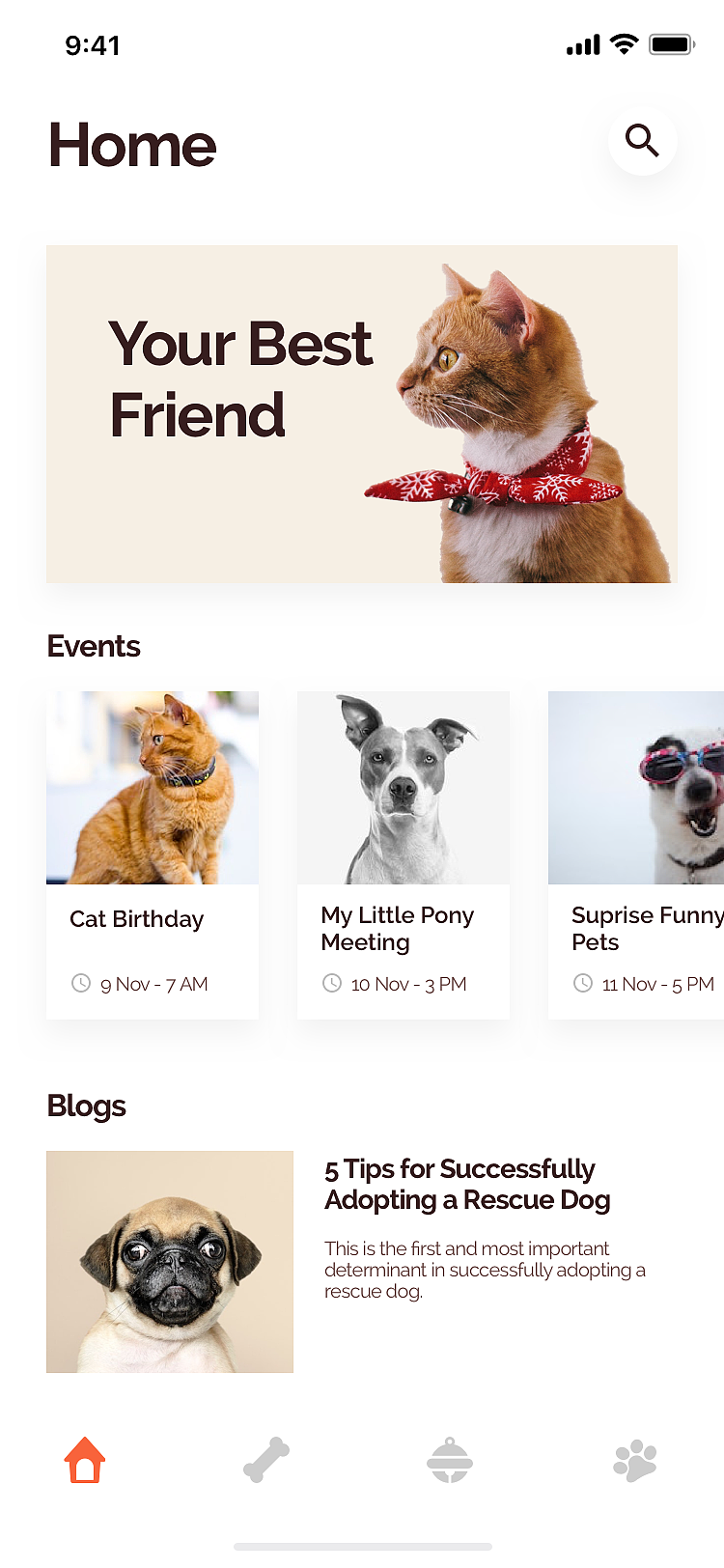Image resolution: width=724 pixels, height=1568 pixels.
Task: Tap the search magnifier icon
Action: click(642, 141)
